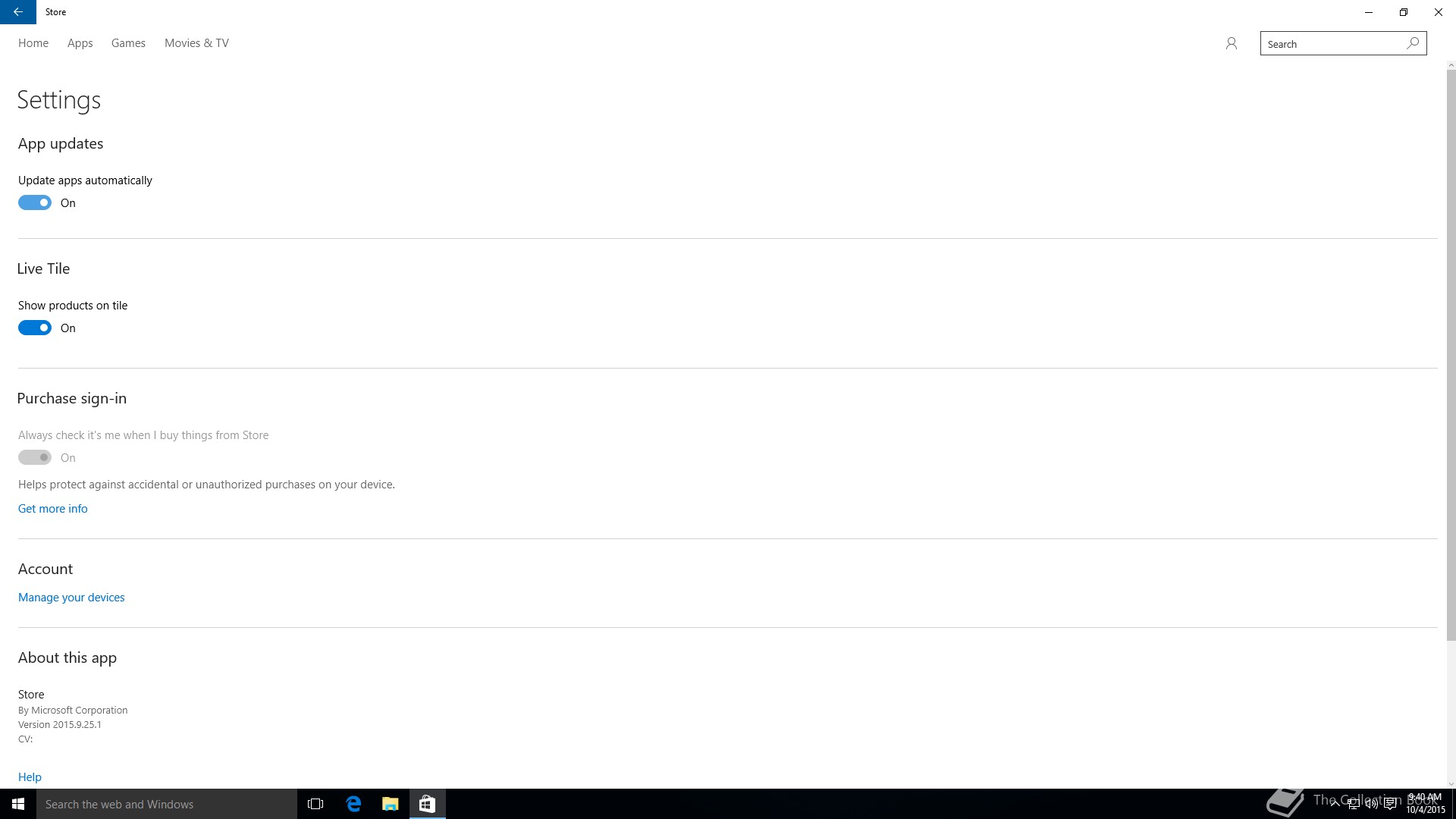Click the scrollbar up arrow
This screenshot has width=1456, height=819.
1451,65
